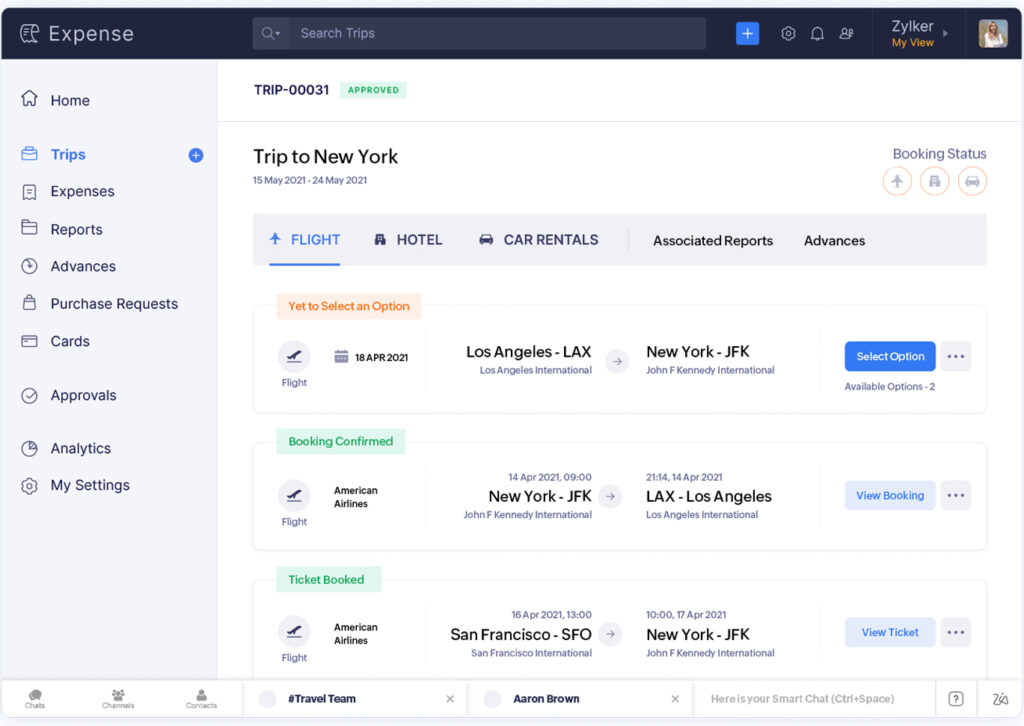Check hotel booking status icon
The height and width of the screenshot is (726, 1024).
tap(934, 181)
